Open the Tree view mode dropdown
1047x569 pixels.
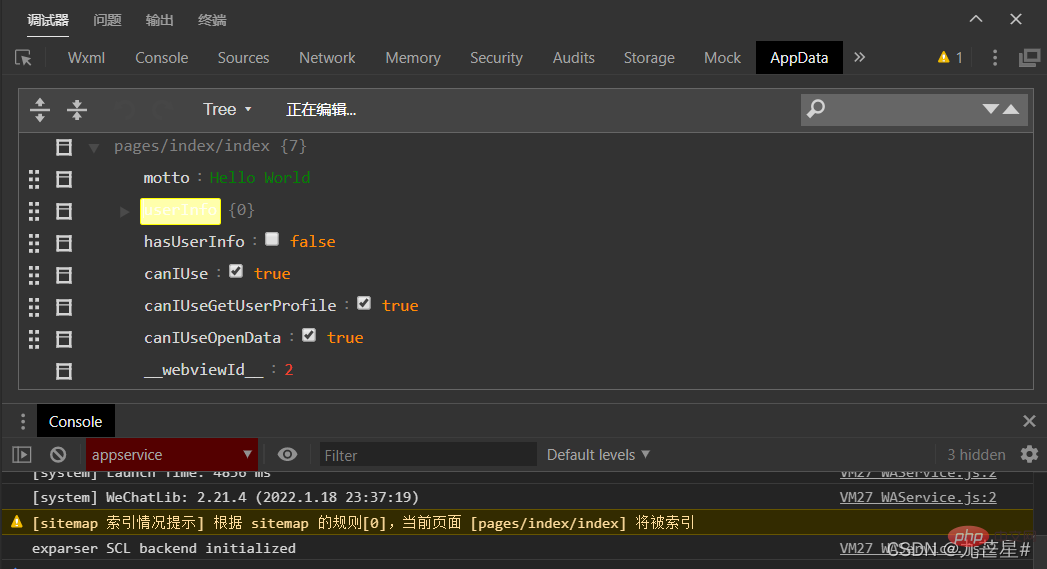click(227, 110)
